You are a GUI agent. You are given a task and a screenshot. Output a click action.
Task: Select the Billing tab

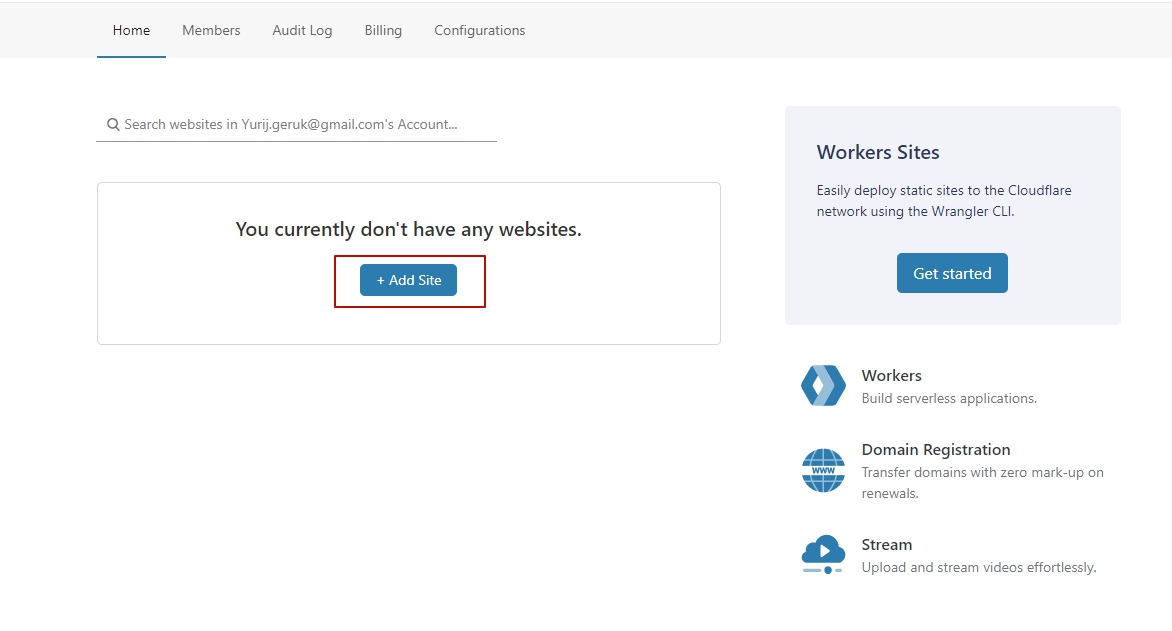tap(383, 31)
